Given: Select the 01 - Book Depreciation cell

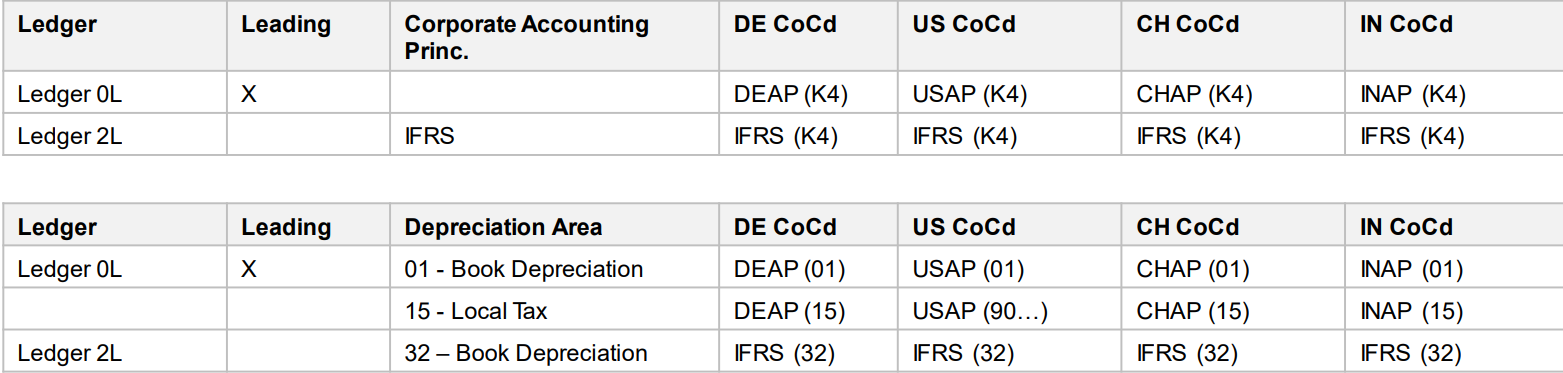Looking at the screenshot, I should tap(524, 269).
